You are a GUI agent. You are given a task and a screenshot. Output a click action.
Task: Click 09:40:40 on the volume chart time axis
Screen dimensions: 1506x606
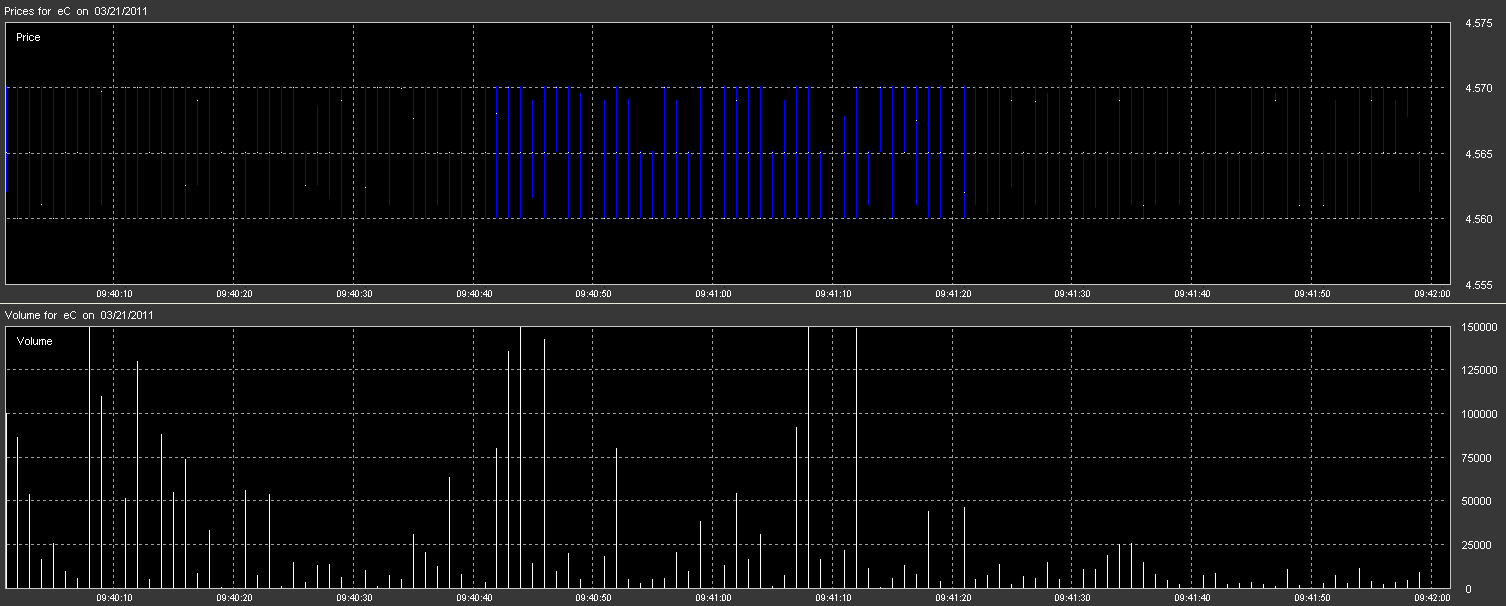coord(474,598)
